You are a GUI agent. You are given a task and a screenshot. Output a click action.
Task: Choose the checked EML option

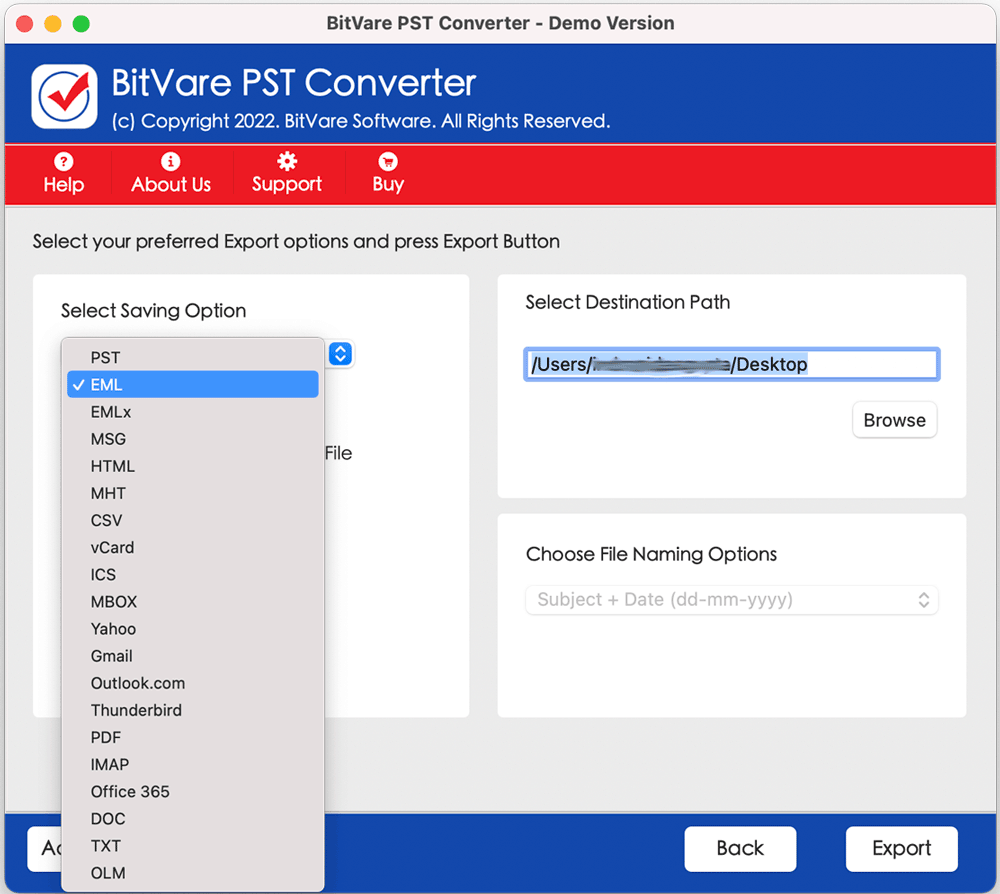106,385
